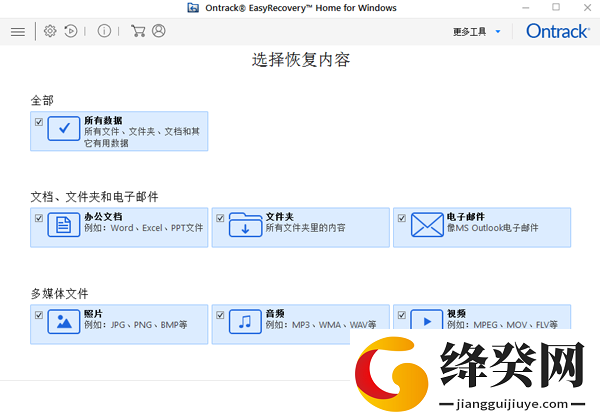Click the 电子邮件 envelope icon

coord(427,225)
